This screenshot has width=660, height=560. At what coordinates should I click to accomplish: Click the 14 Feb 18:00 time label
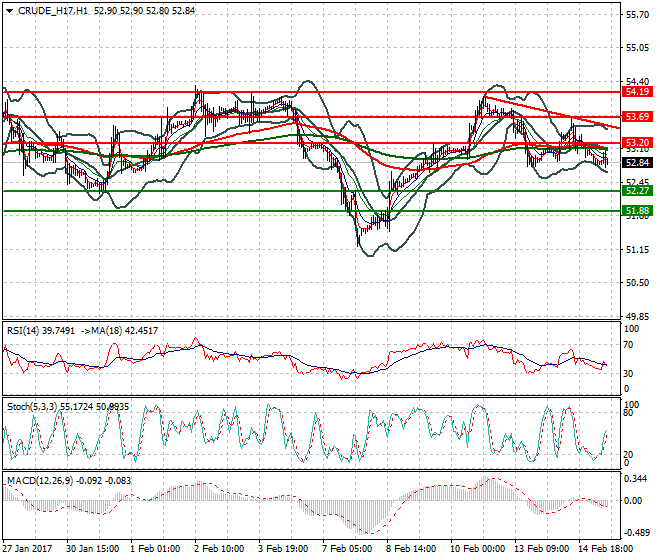[x=606, y=549]
